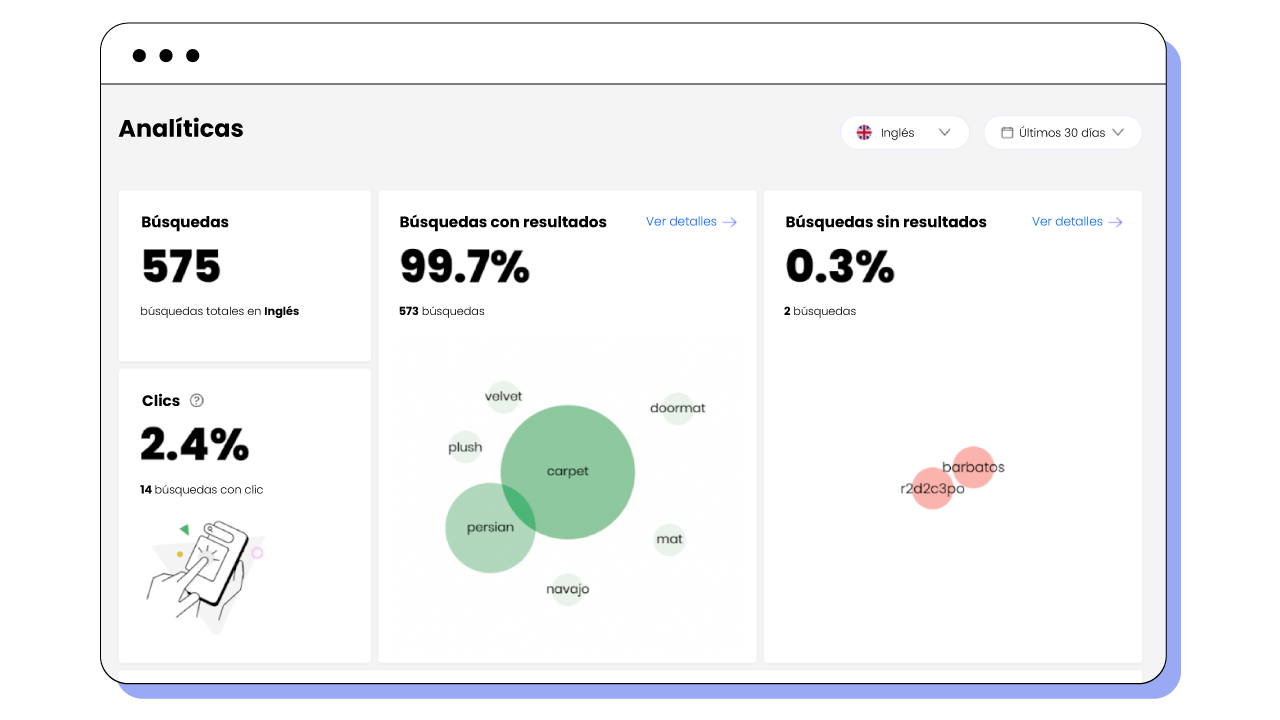Expand the Últimos 30 días date dropdown
The image size is (1280, 720).
(1062, 132)
